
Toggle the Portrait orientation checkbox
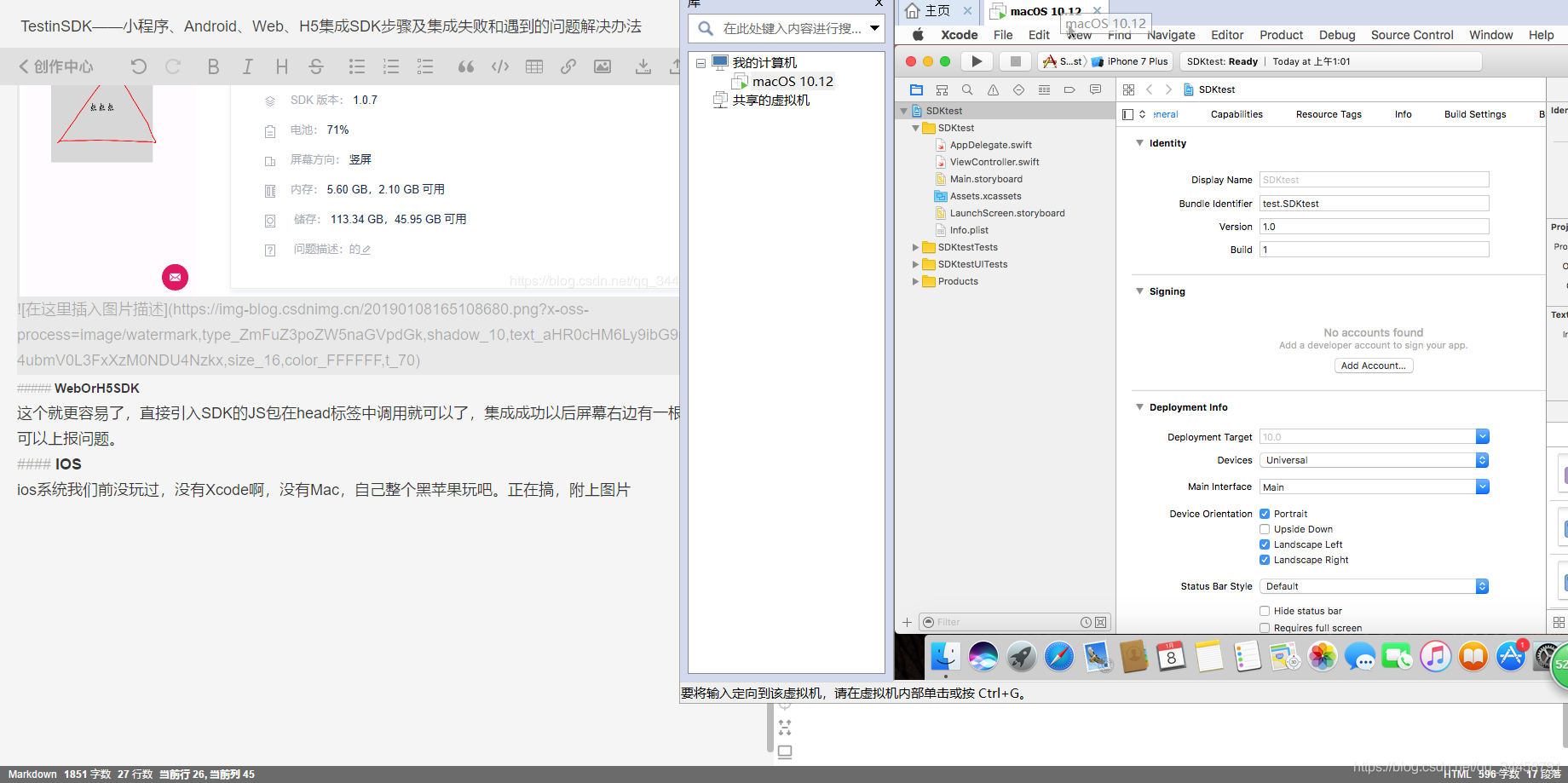[x=1265, y=514]
